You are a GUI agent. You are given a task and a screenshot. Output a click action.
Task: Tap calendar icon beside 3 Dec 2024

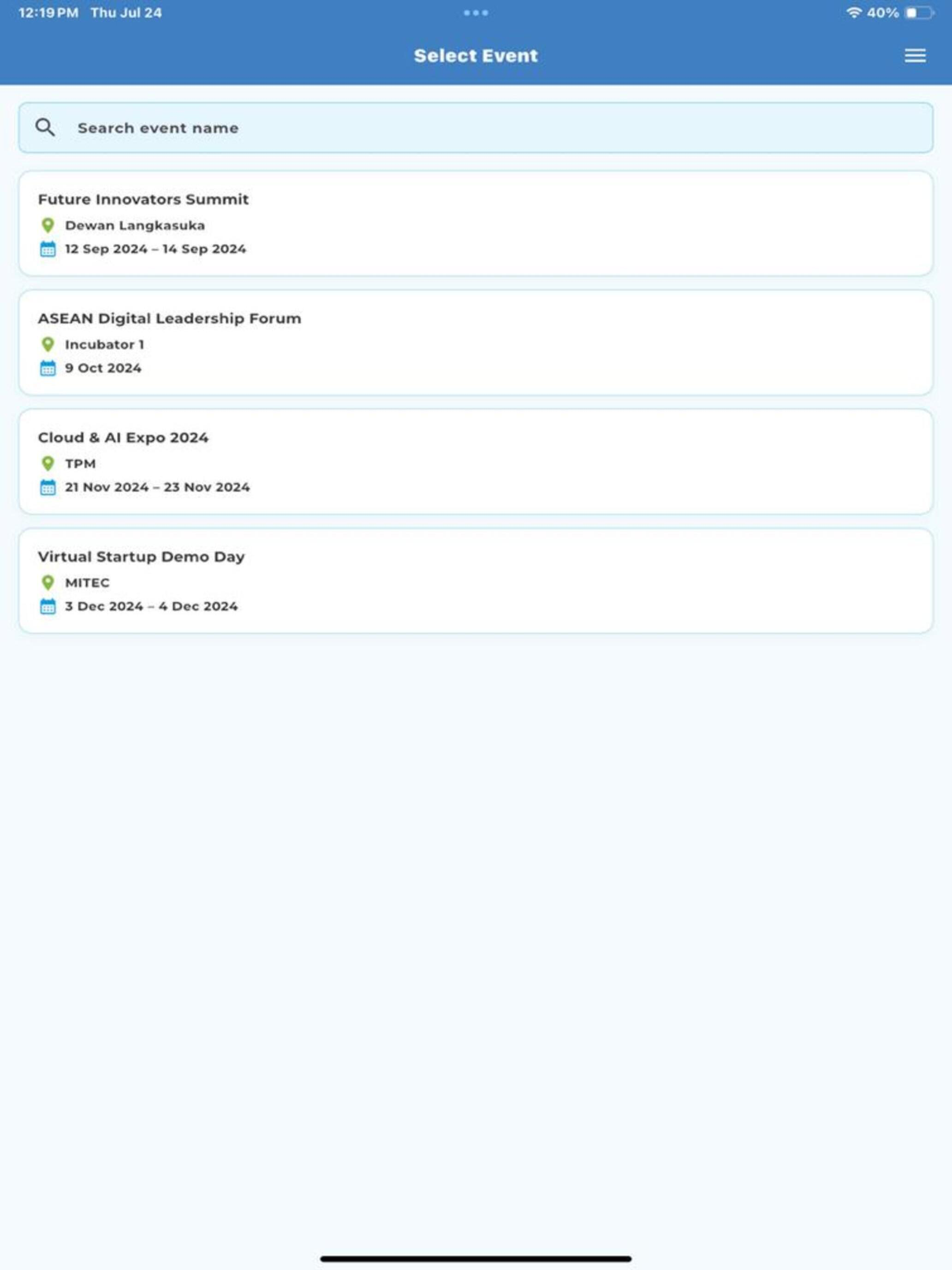coord(48,606)
